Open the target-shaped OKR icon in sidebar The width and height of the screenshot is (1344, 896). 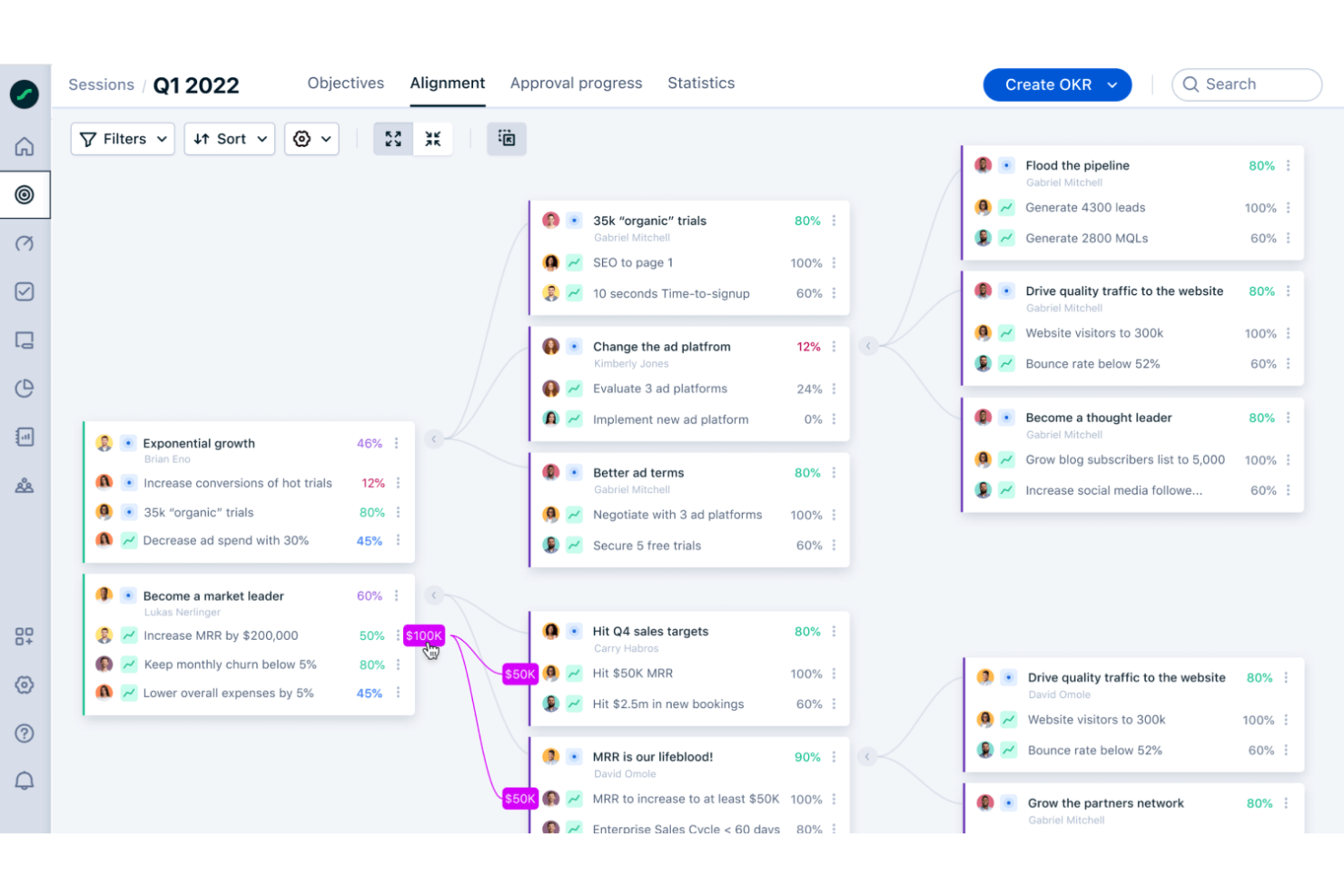pyautogui.click(x=25, y=195)
